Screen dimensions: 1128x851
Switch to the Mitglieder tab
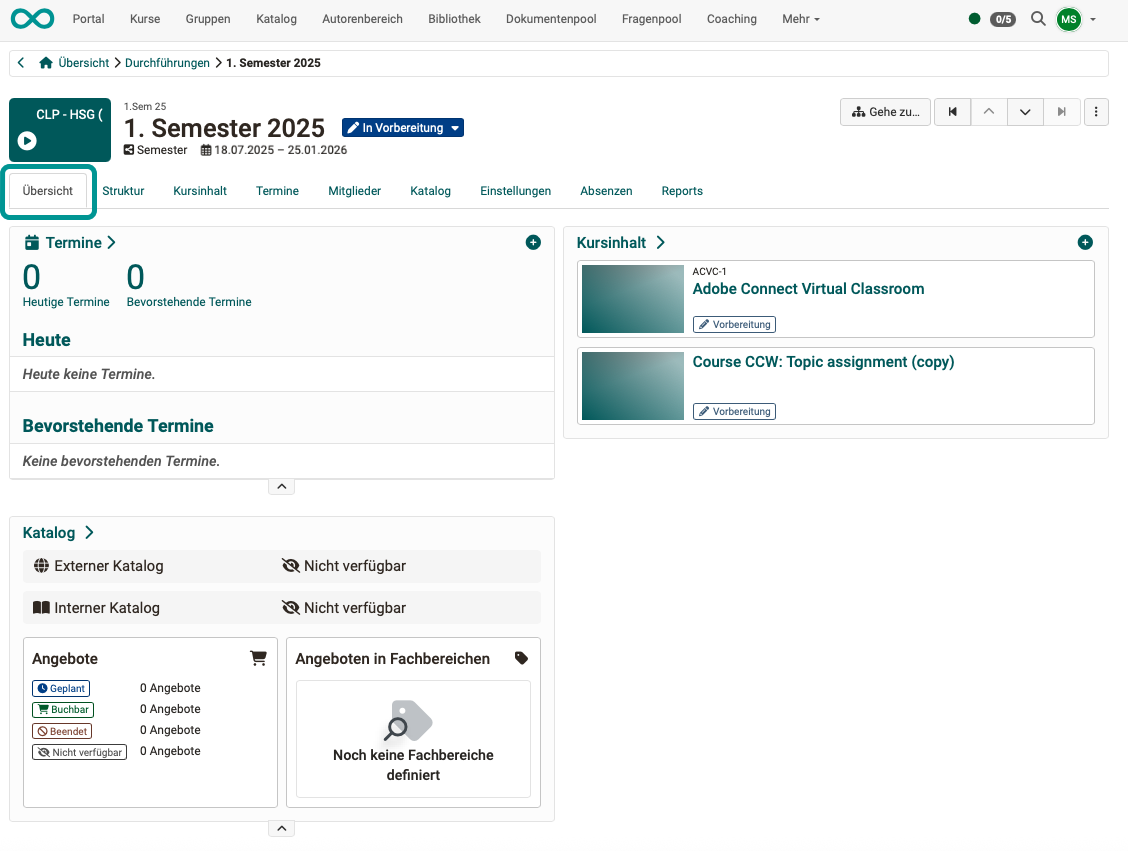(354, 190)
